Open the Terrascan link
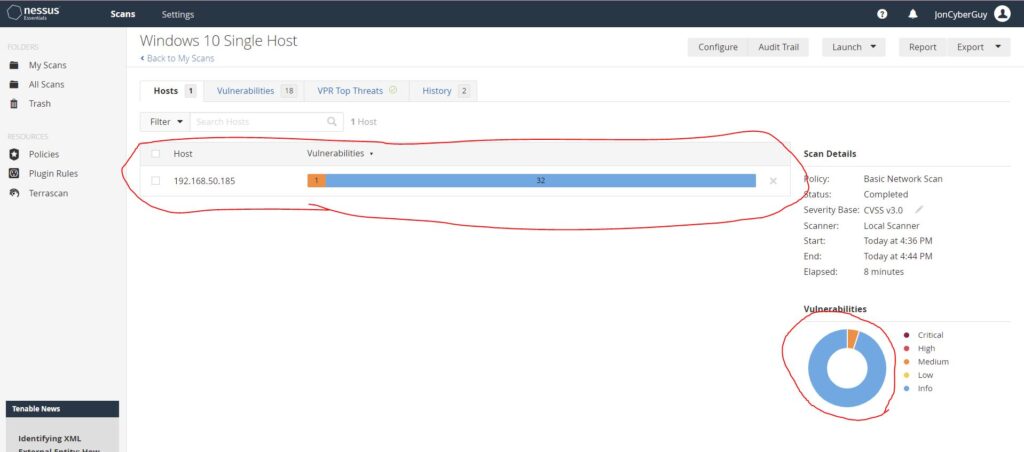This screenshot has height=452, width=1024. coord(48,193)
